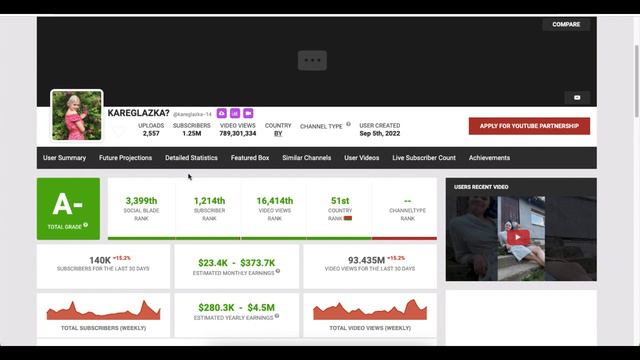The height and width of the screenshot is (360, 640).
Task: Click the A- total grade box
Action: 68,209
